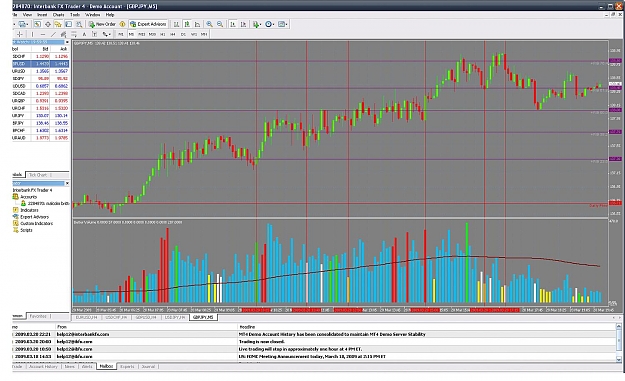This screenshot has width=625, height=381.
Task: Switch timeframe to M15
Action: point(142,34)
